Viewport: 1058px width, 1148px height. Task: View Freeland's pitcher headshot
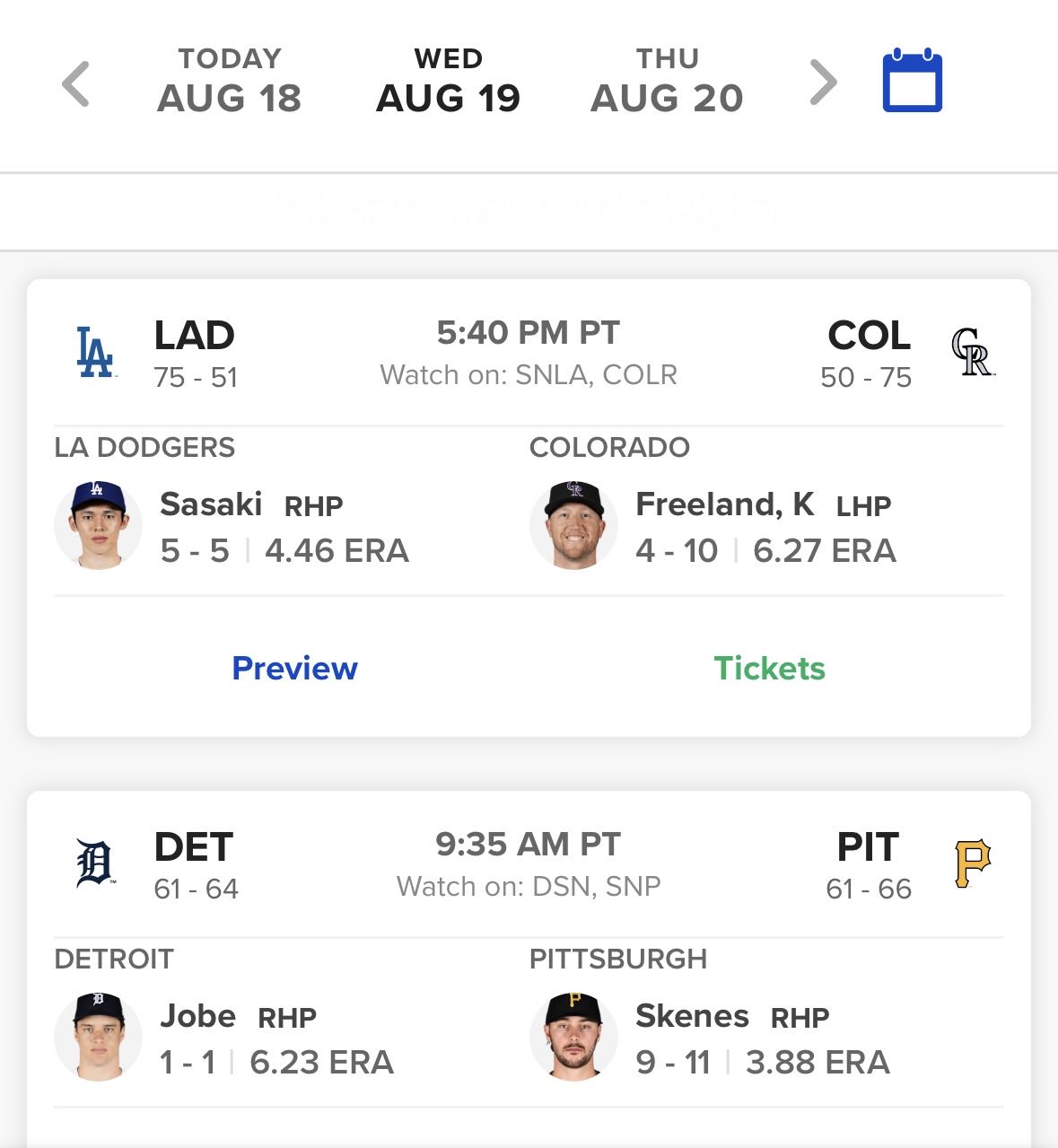pyautogui.click(x=573, y=526)
